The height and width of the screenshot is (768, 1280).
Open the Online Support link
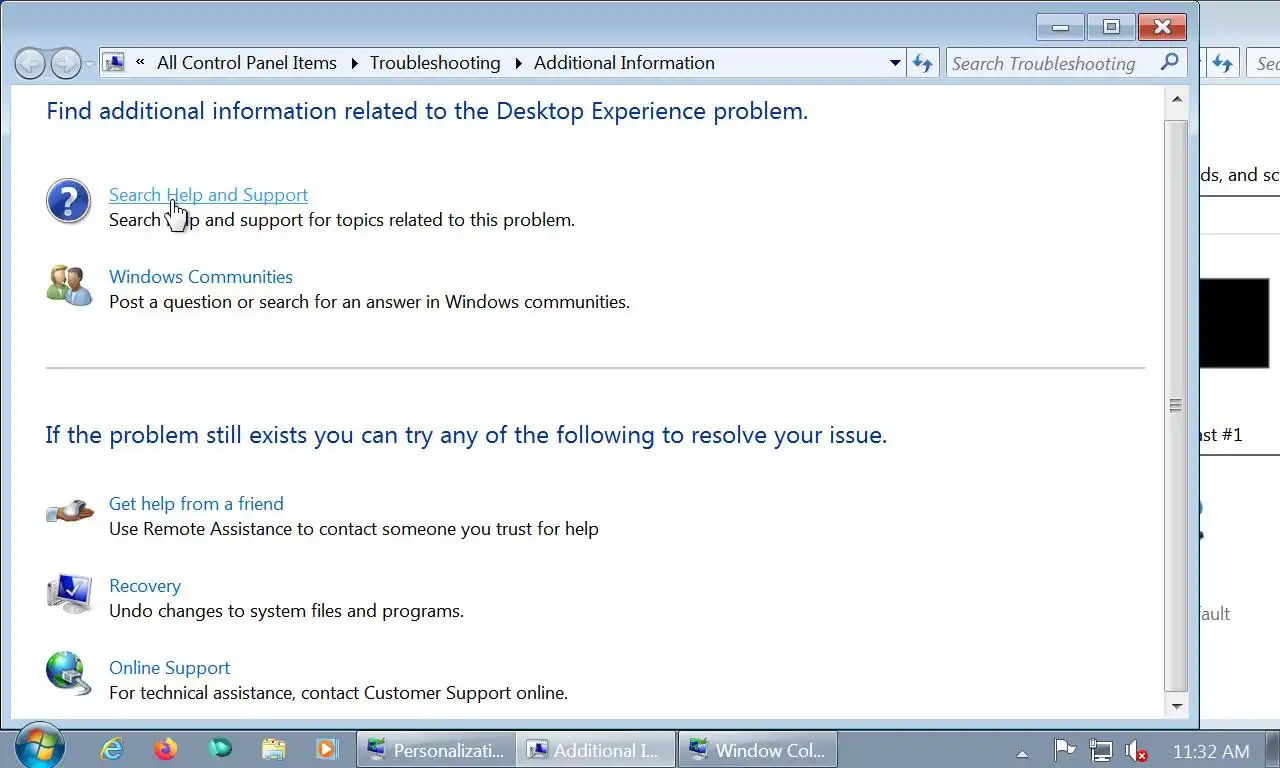click(x=169, y=668)
